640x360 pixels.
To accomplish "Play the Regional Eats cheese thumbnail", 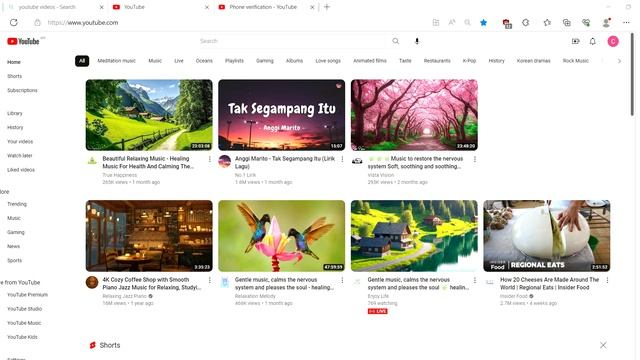I will [x=547, y=236].
